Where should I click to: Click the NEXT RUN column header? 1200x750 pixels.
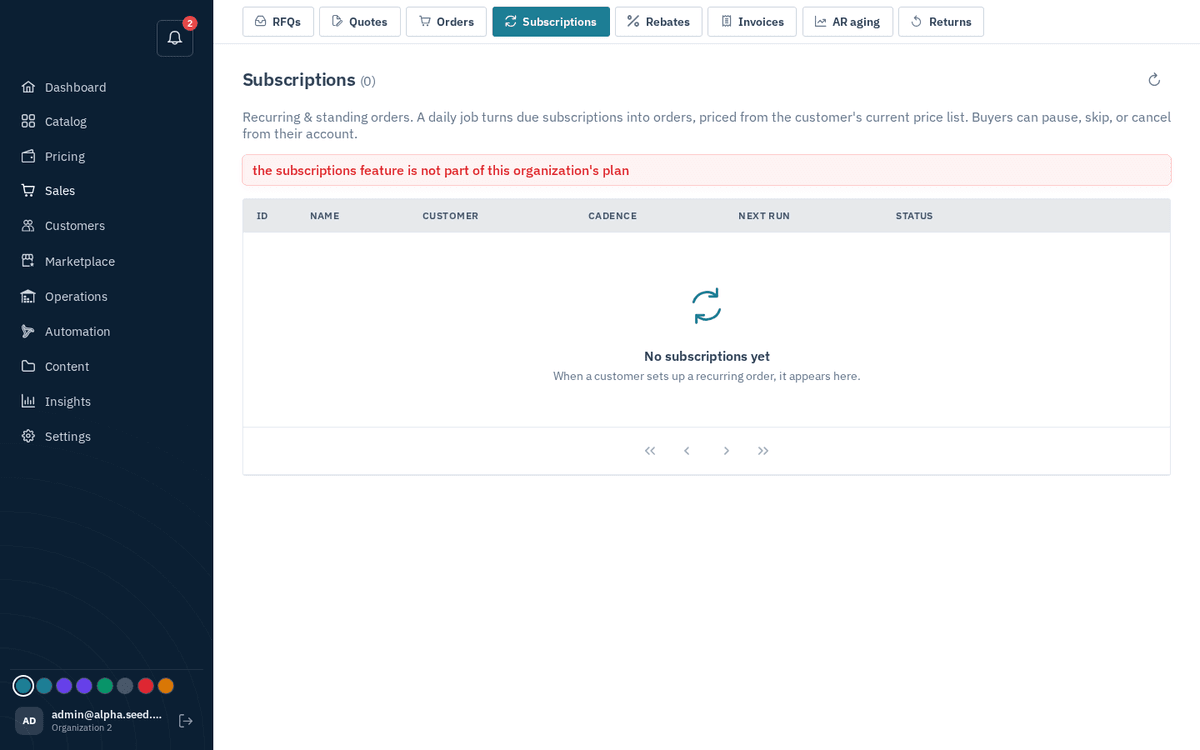click(764, 216)
